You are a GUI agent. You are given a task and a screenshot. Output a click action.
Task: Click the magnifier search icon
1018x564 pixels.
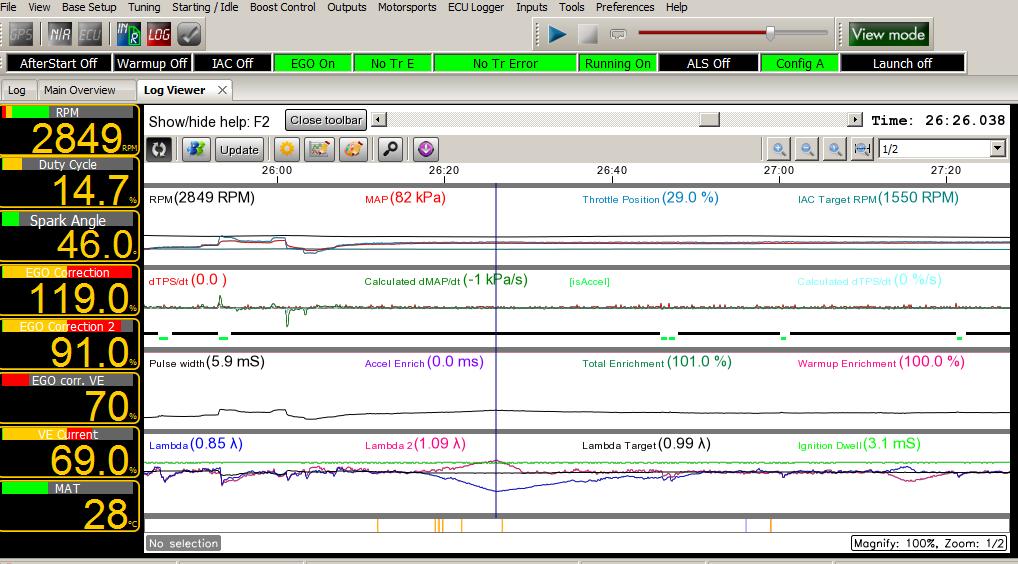pyautogui.click(x=390, y=149)
